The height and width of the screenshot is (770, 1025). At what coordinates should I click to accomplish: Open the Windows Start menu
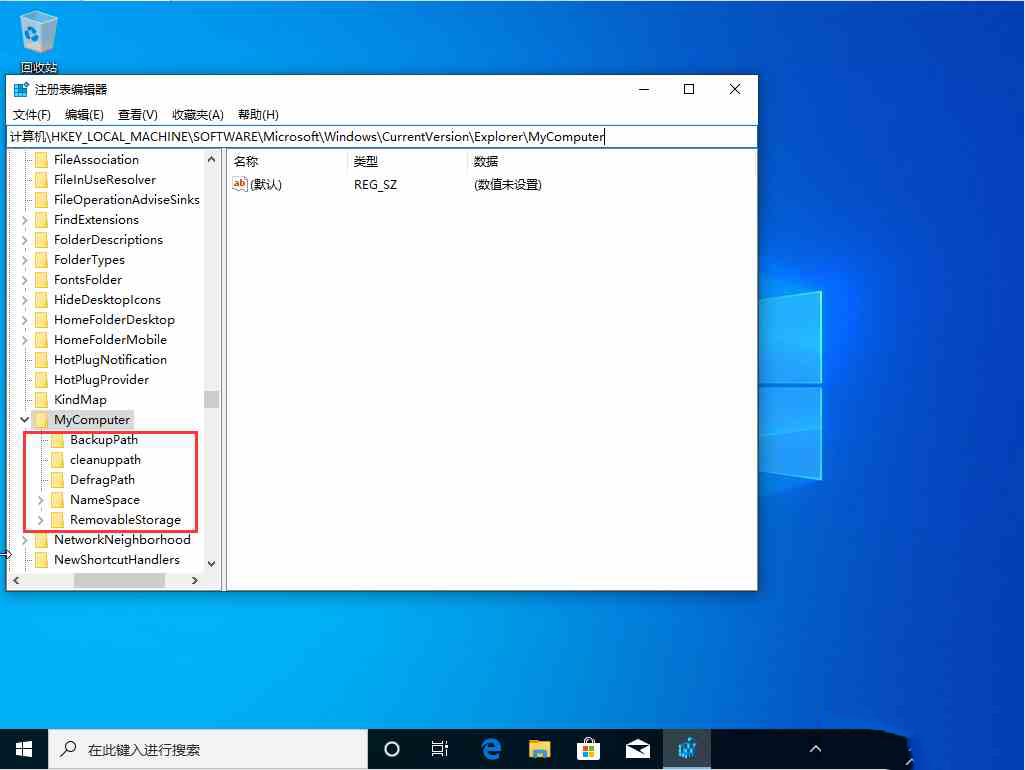[24, 749]
